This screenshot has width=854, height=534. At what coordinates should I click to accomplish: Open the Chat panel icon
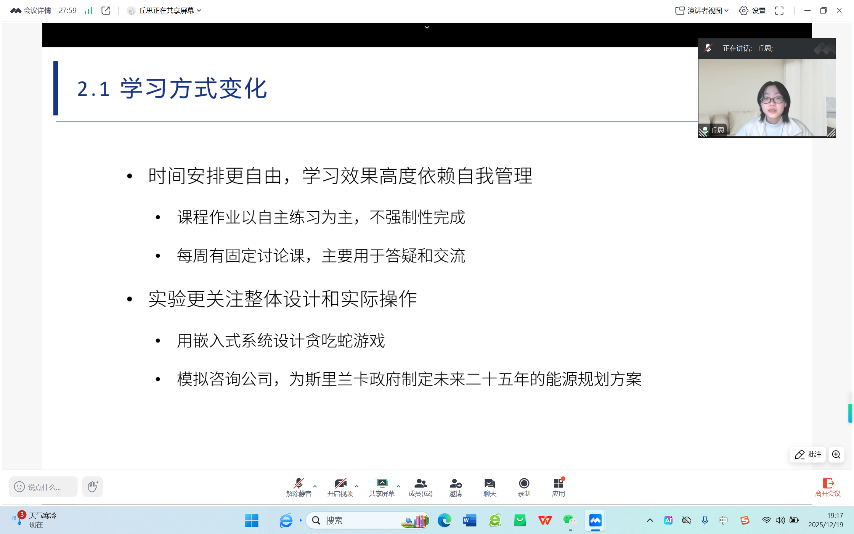(489, 485)
